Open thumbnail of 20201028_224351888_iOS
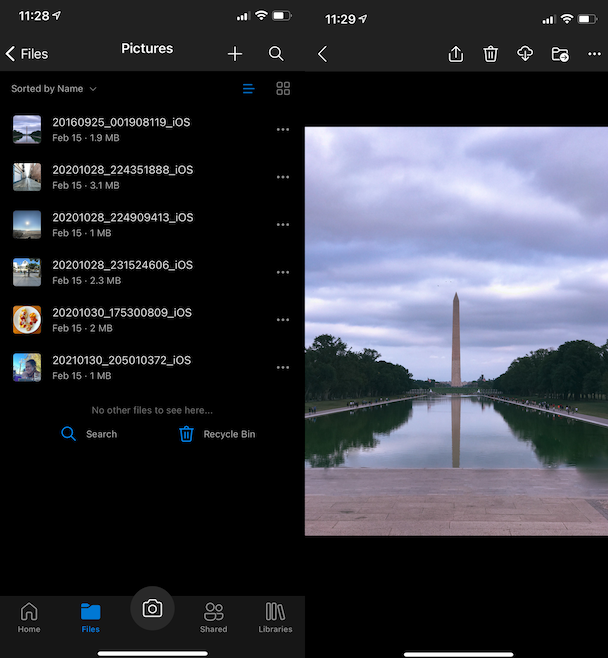Screen dimensions: 608x658 coord(27,177)
